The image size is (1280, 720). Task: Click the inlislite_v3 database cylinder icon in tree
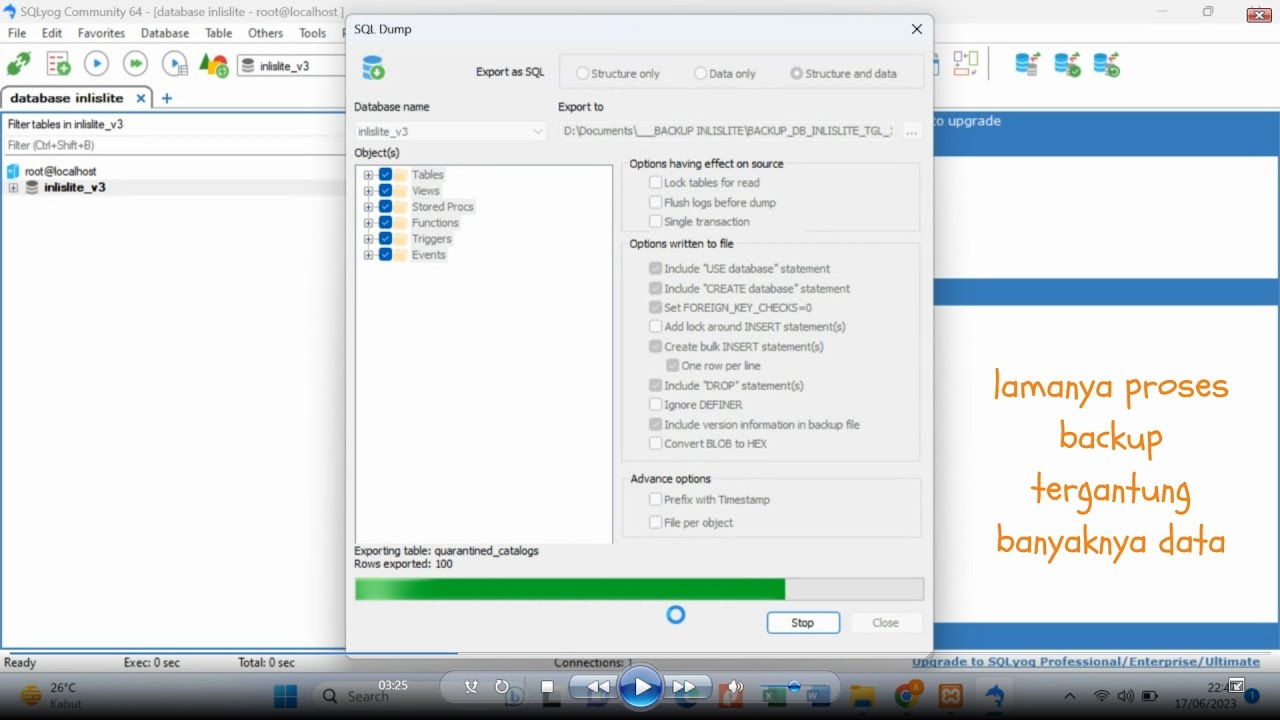(32, 187)
